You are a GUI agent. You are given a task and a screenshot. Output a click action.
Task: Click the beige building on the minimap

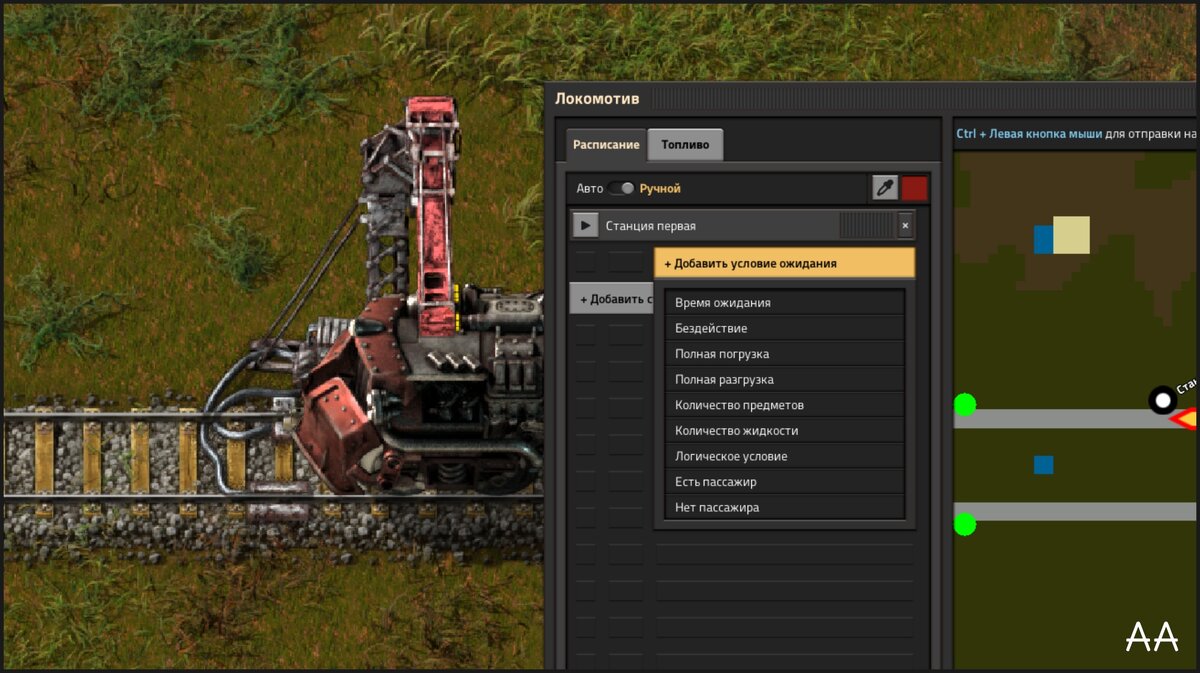pyautogui.click(x=1071, y=235)
